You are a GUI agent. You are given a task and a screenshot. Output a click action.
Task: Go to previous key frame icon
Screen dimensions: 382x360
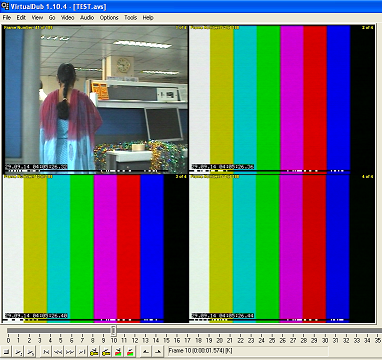[x=94, y=351]
